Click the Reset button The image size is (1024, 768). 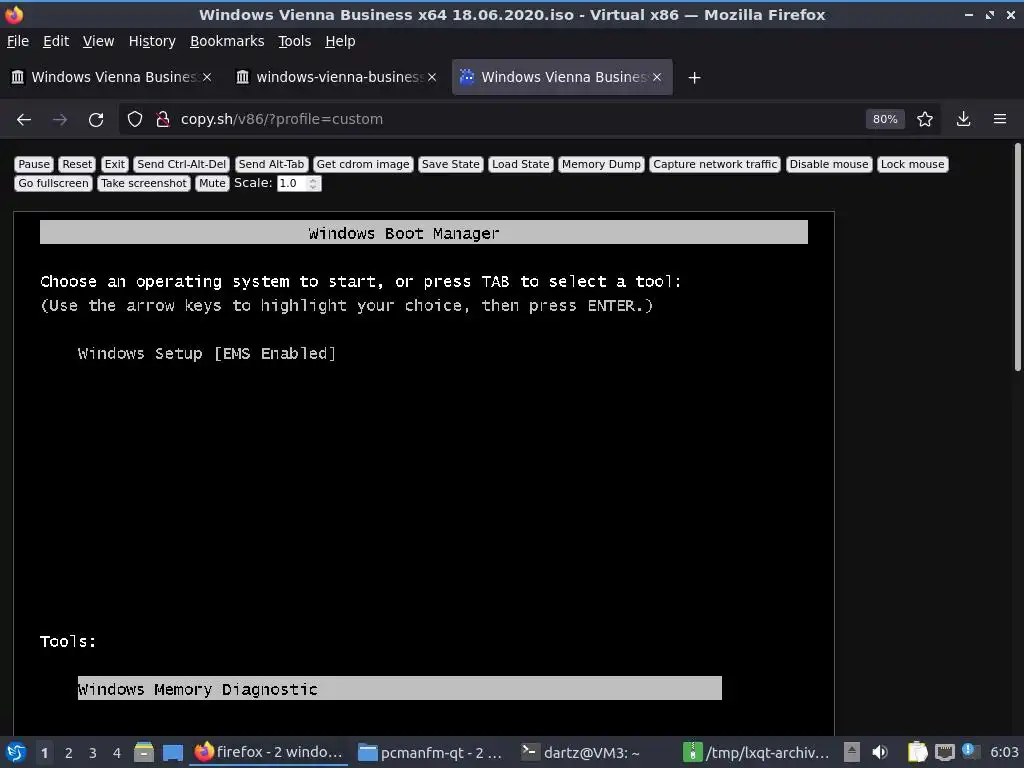[x=78, y=165]
